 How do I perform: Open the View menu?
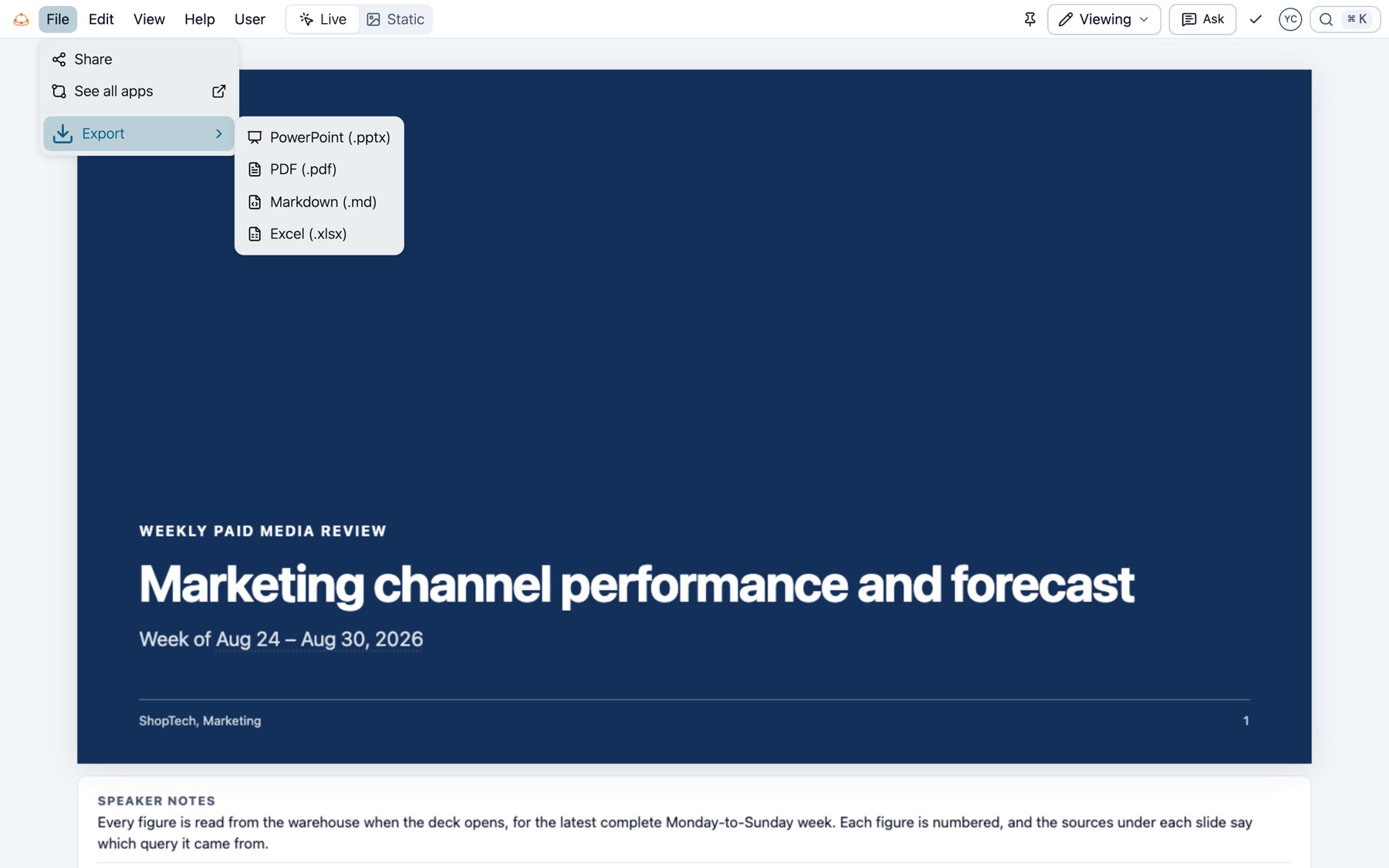(x=149, y=19)
